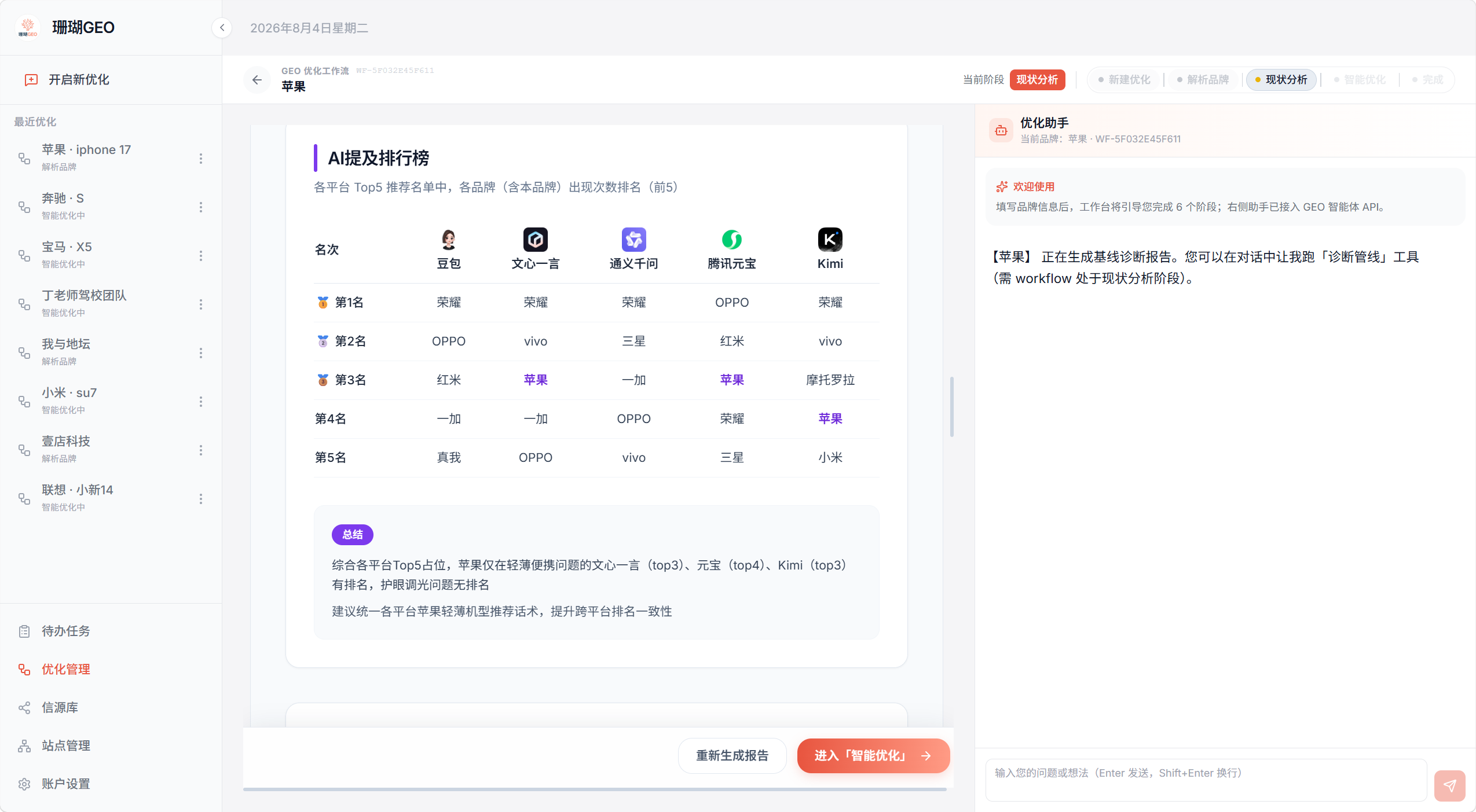Click the 欢迎使用 sparkle icon
1476x812 pixels.
click(1001, 186)
